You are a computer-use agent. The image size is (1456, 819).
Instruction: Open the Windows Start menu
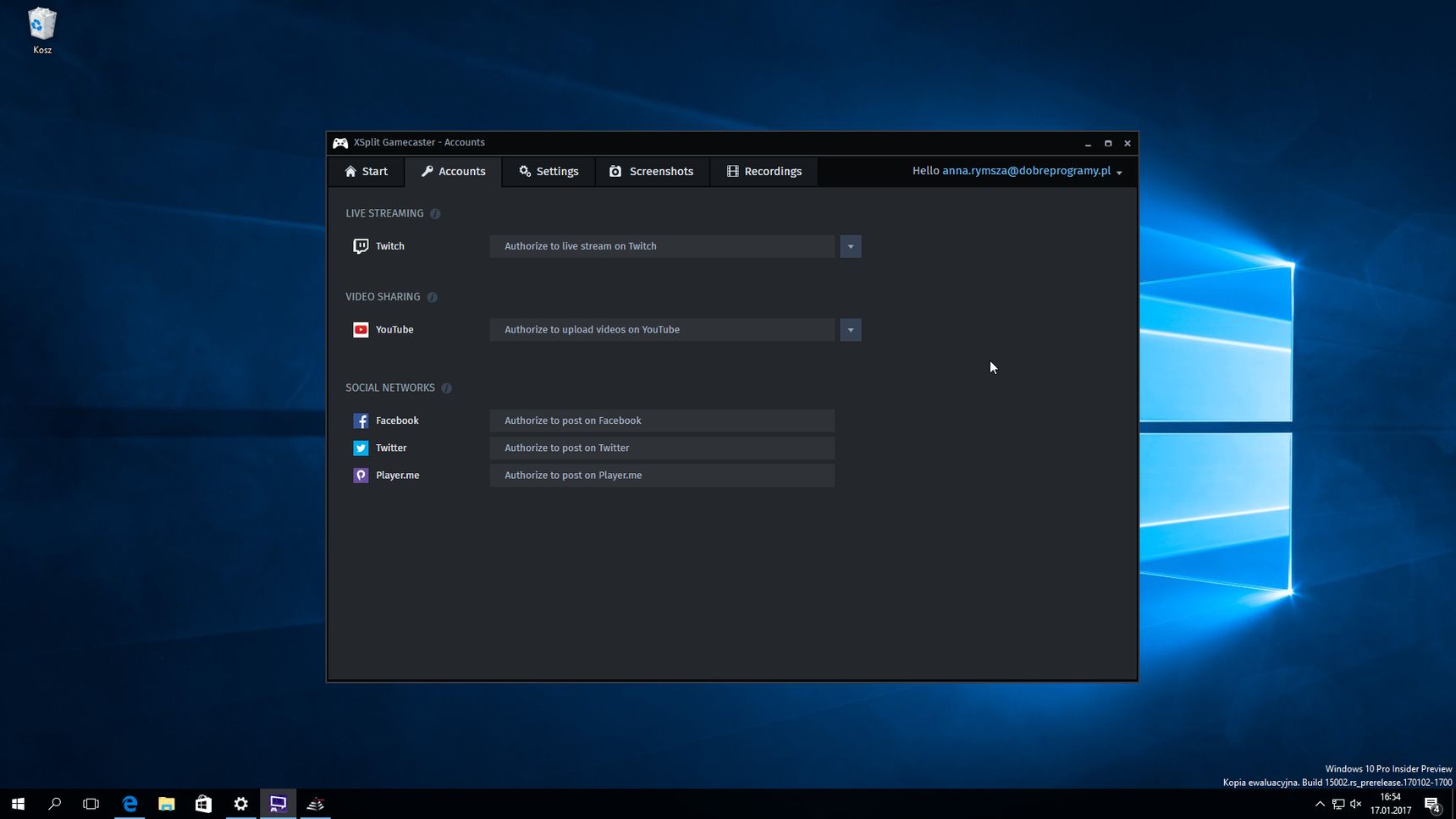point(18,804)
